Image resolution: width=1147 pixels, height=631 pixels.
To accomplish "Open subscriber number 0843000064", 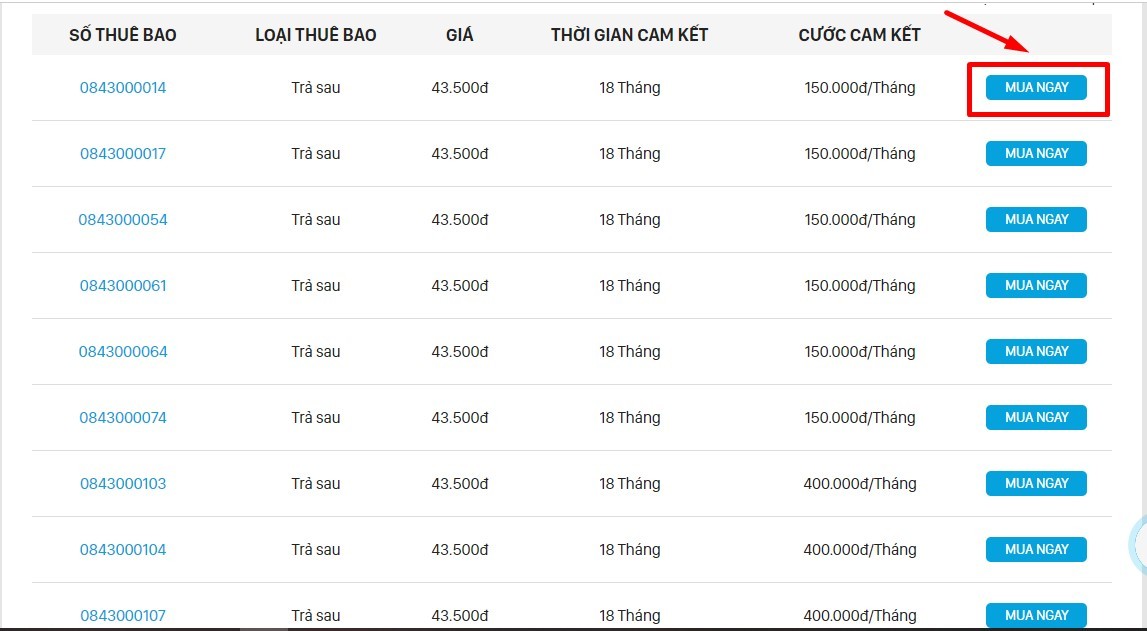I will 123,352.
